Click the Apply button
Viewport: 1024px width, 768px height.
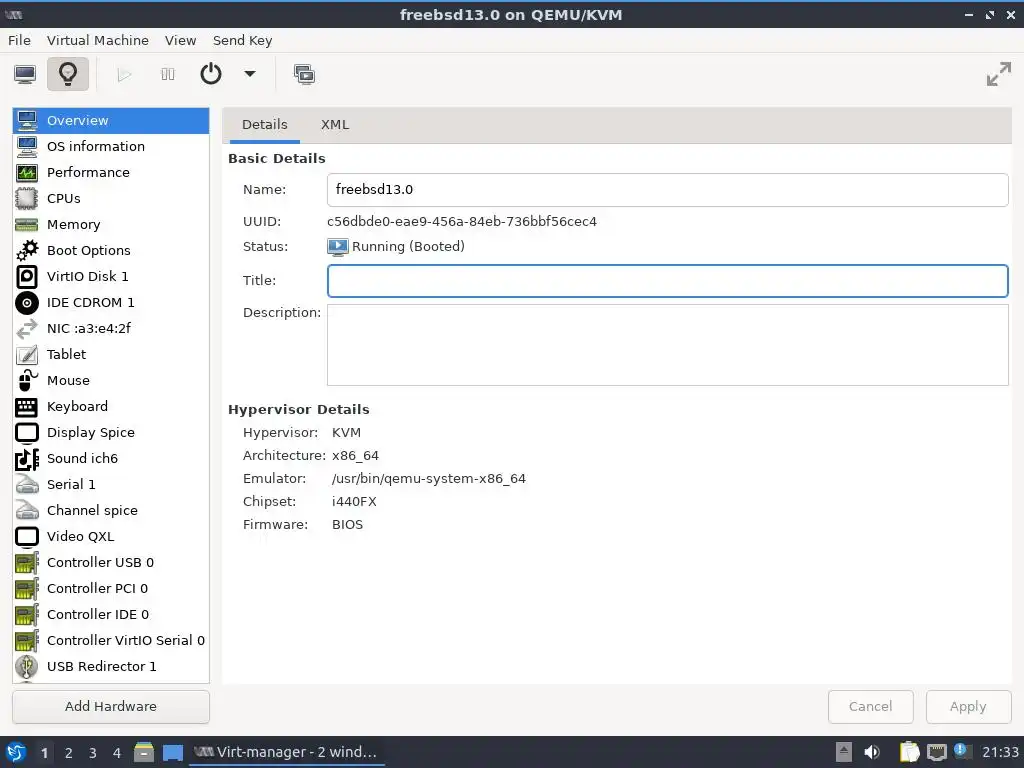click(x=968, y=707)
